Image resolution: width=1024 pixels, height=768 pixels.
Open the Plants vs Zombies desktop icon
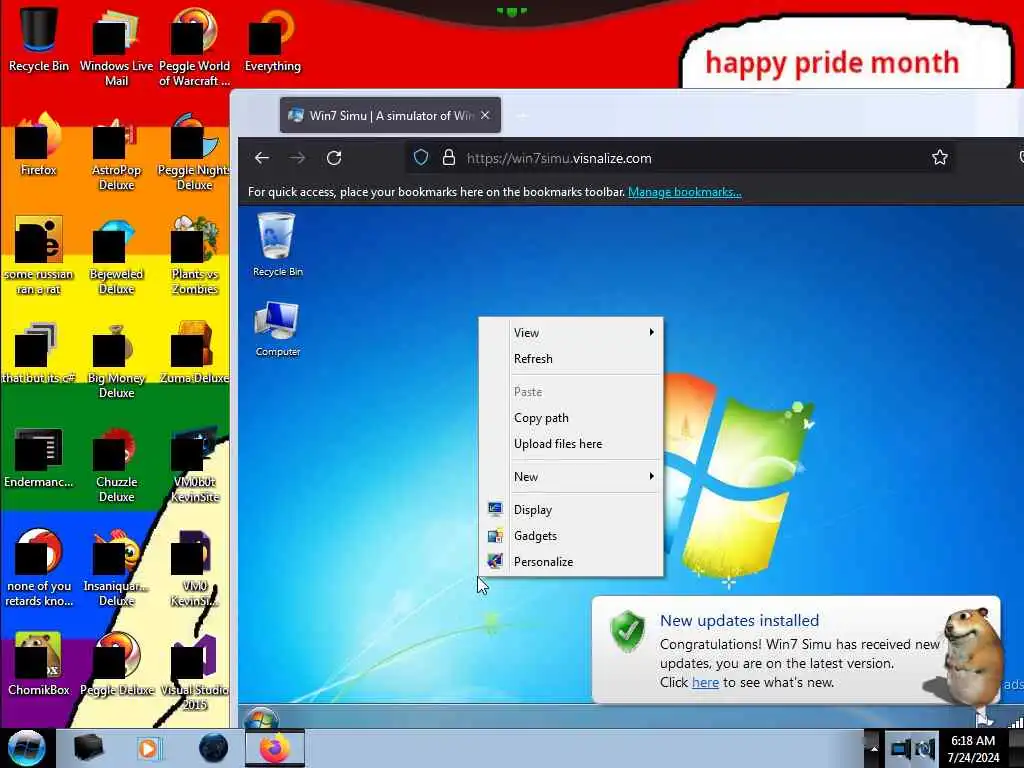(x=194, y=255)
